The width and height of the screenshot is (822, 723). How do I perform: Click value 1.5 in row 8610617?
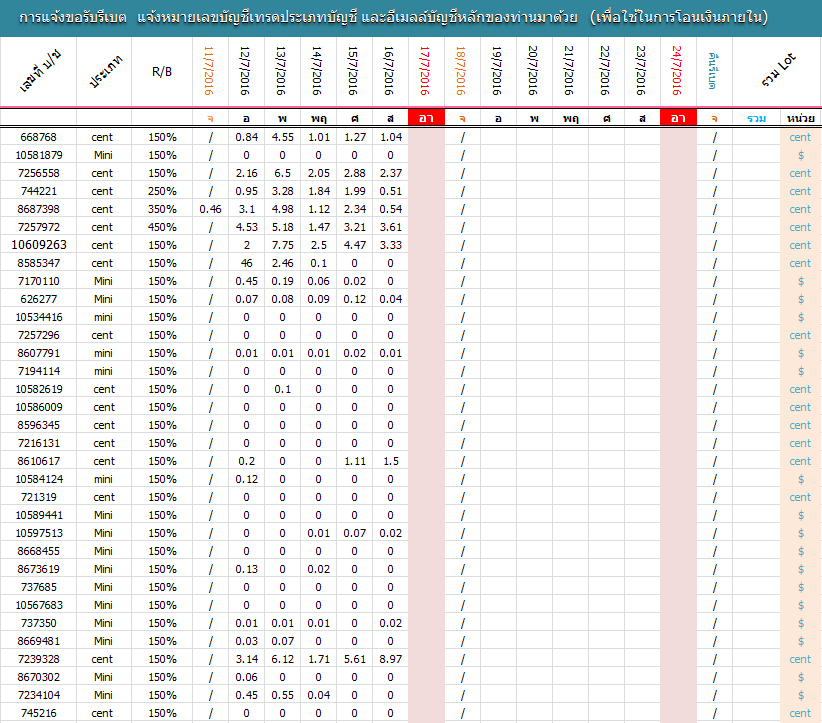(x=391, y=461)
